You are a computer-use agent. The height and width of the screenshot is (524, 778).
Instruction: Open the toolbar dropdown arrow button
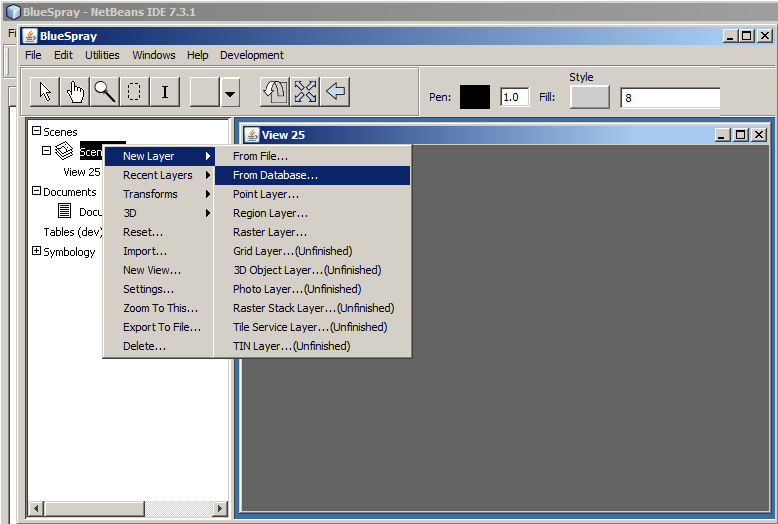[x=231, y=93]
